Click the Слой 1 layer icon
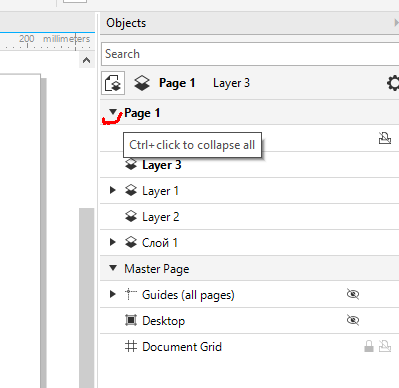 [131, 242]
